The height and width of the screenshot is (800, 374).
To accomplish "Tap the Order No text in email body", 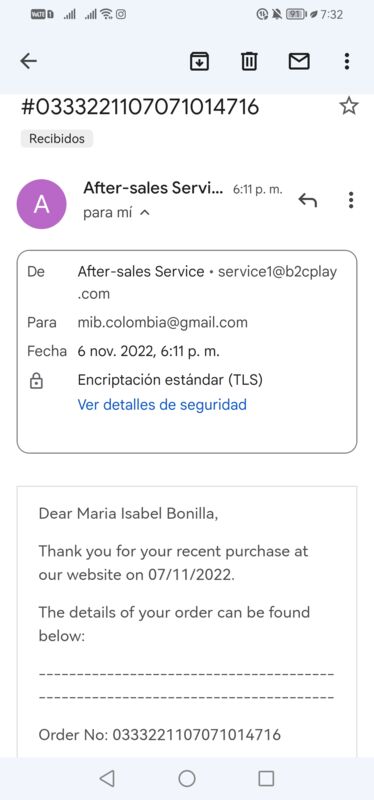I will click(x=160, y=735).
